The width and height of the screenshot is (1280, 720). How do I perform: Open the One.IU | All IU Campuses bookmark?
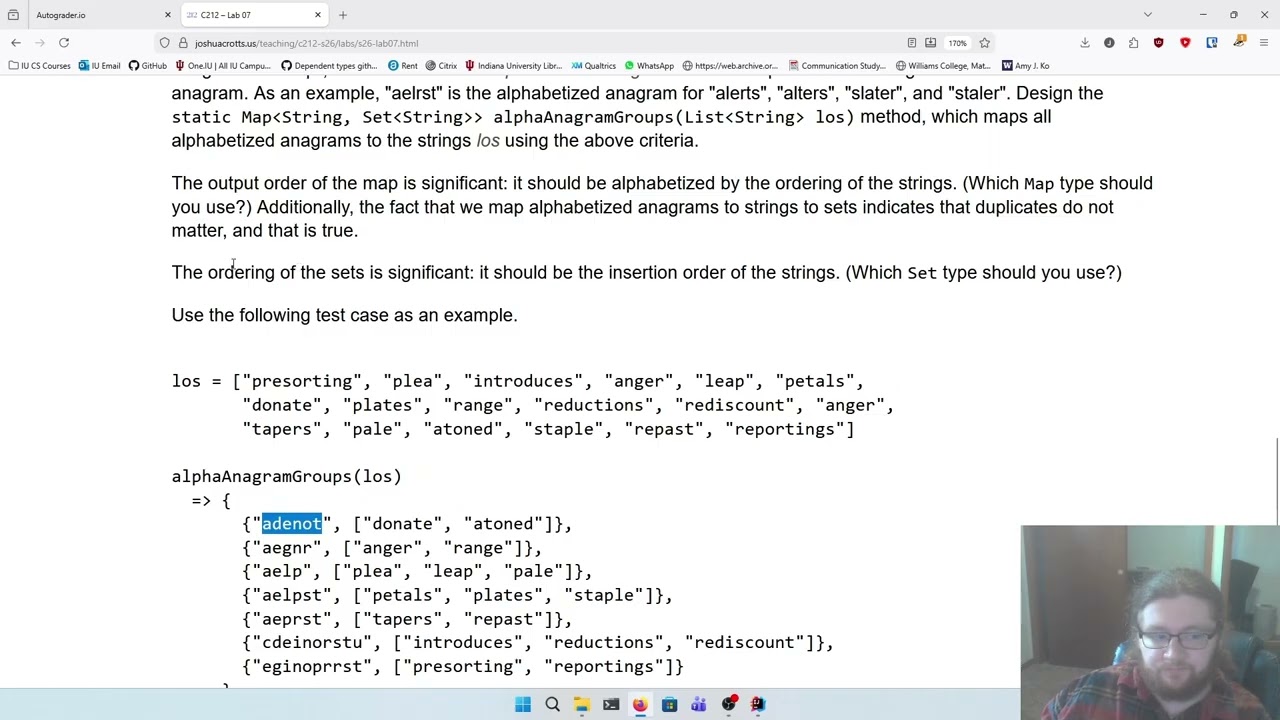[222, 66]
